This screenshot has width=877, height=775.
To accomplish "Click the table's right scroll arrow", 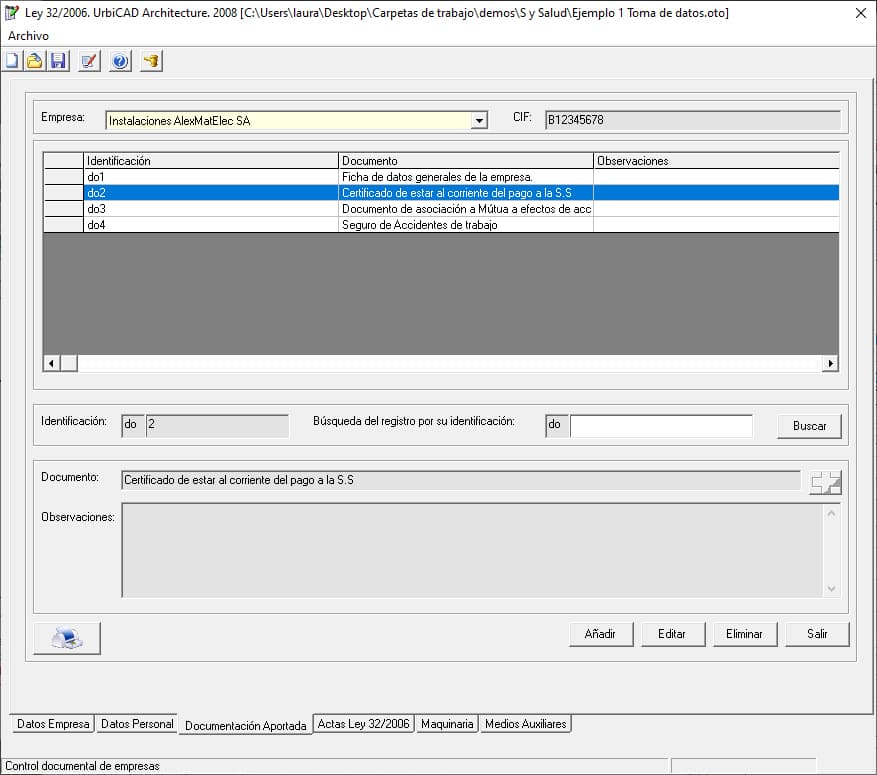I will click(830, 363).
